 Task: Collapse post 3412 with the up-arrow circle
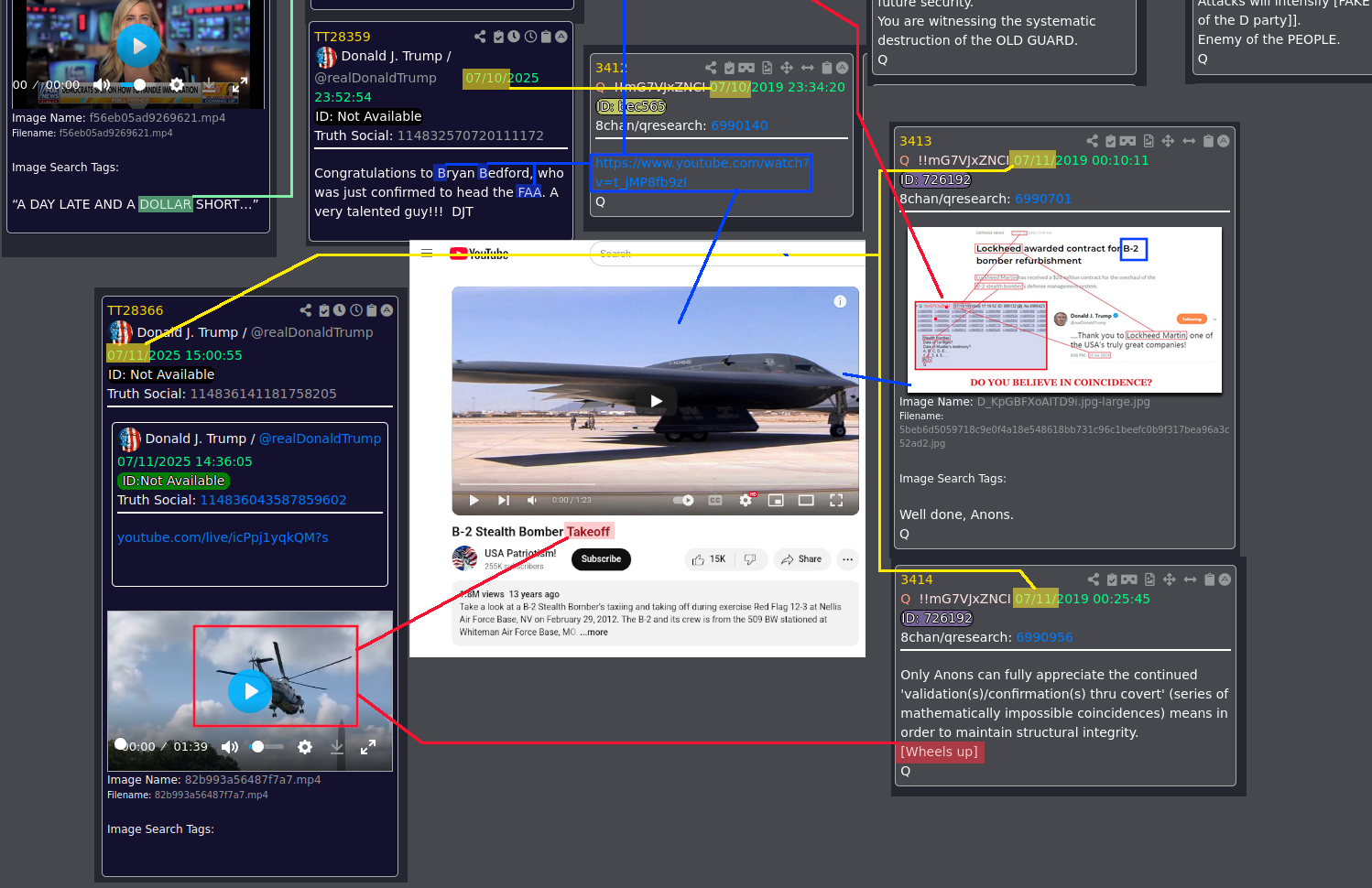tap(843, 68)
